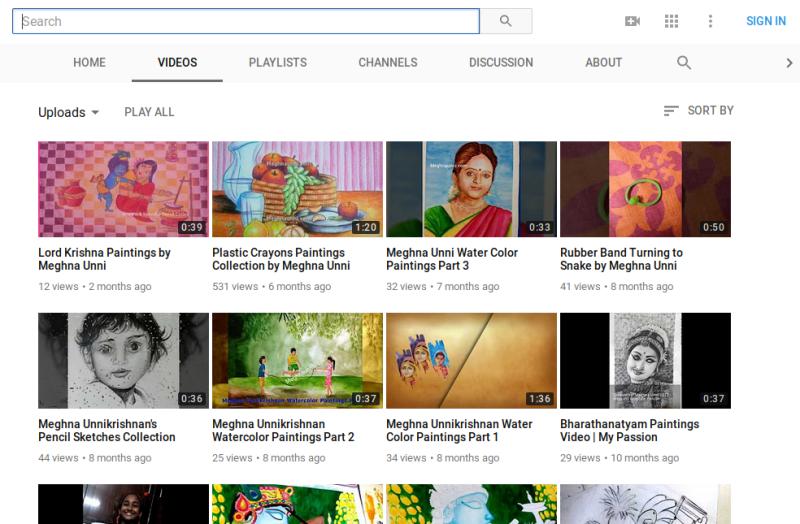The image size is (800, 524).
Task: Open the three-dot settings menu
Action: [x=710, y=21]
